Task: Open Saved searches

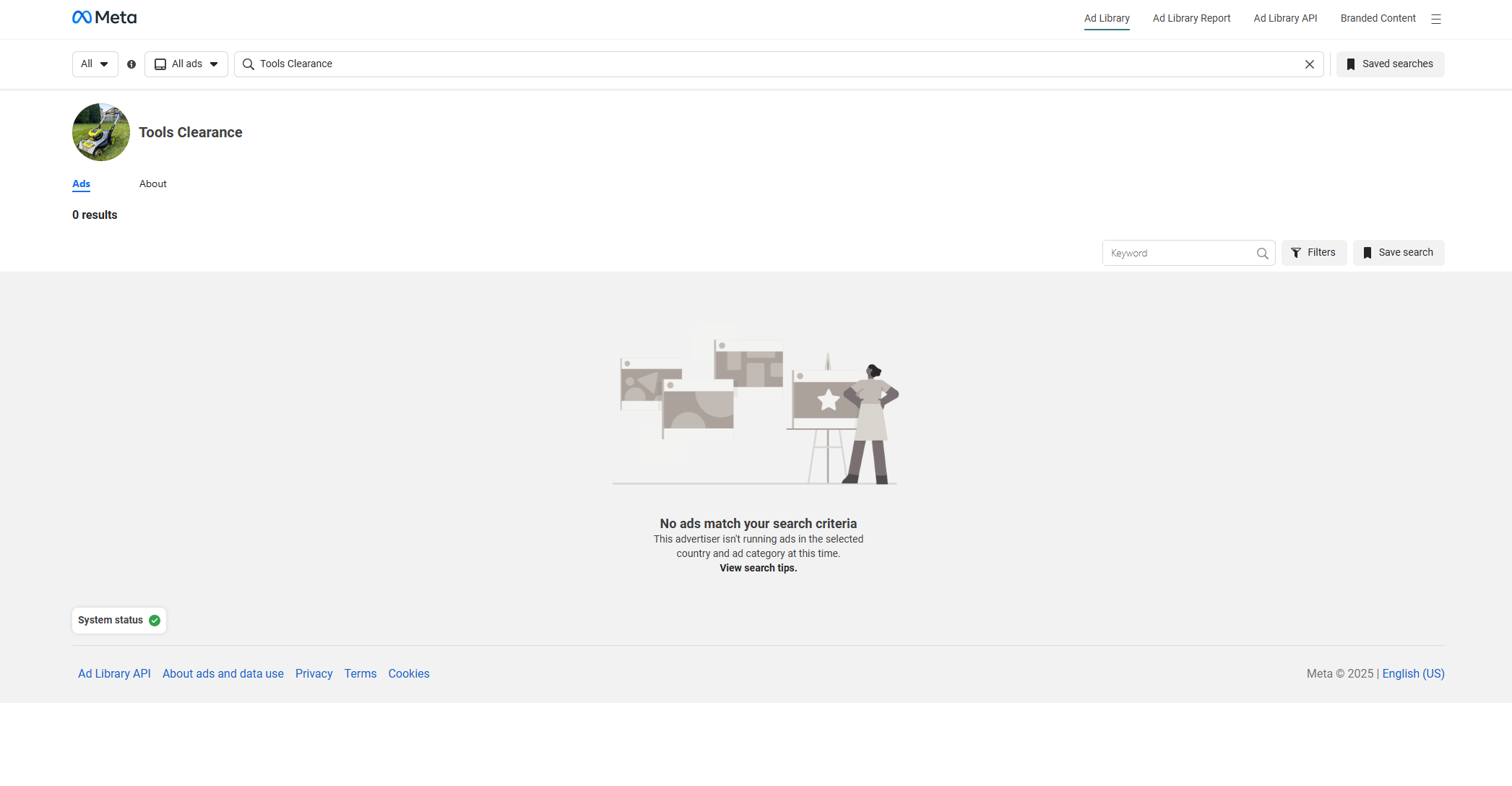Action: click(1390, 64)
